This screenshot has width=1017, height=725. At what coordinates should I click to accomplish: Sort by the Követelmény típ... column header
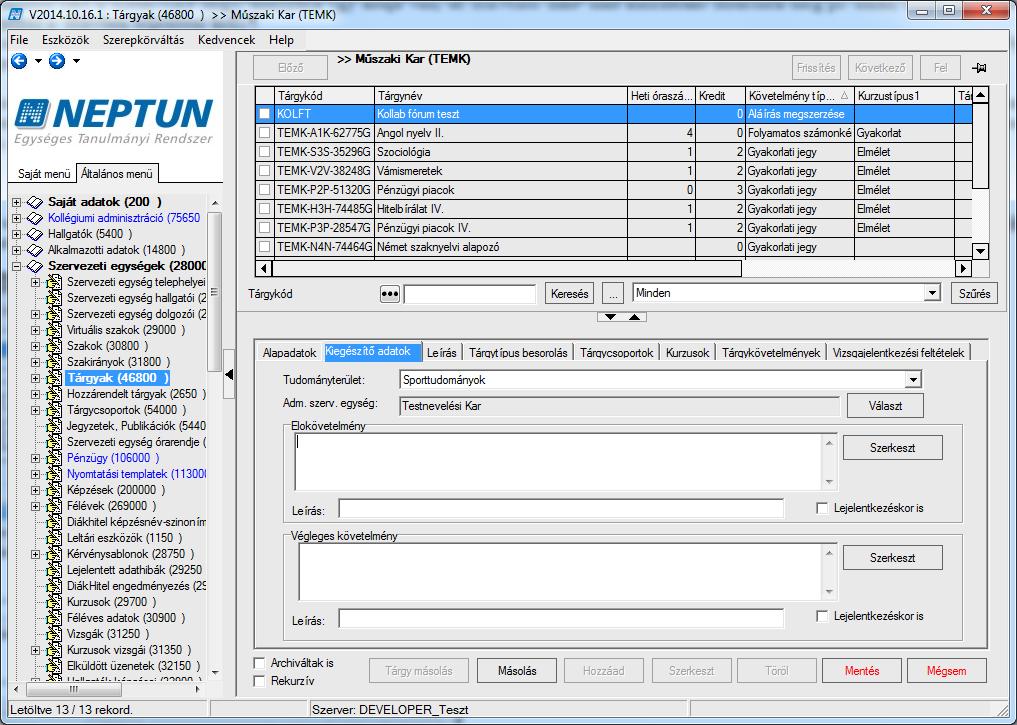click(x=800, y=95)
